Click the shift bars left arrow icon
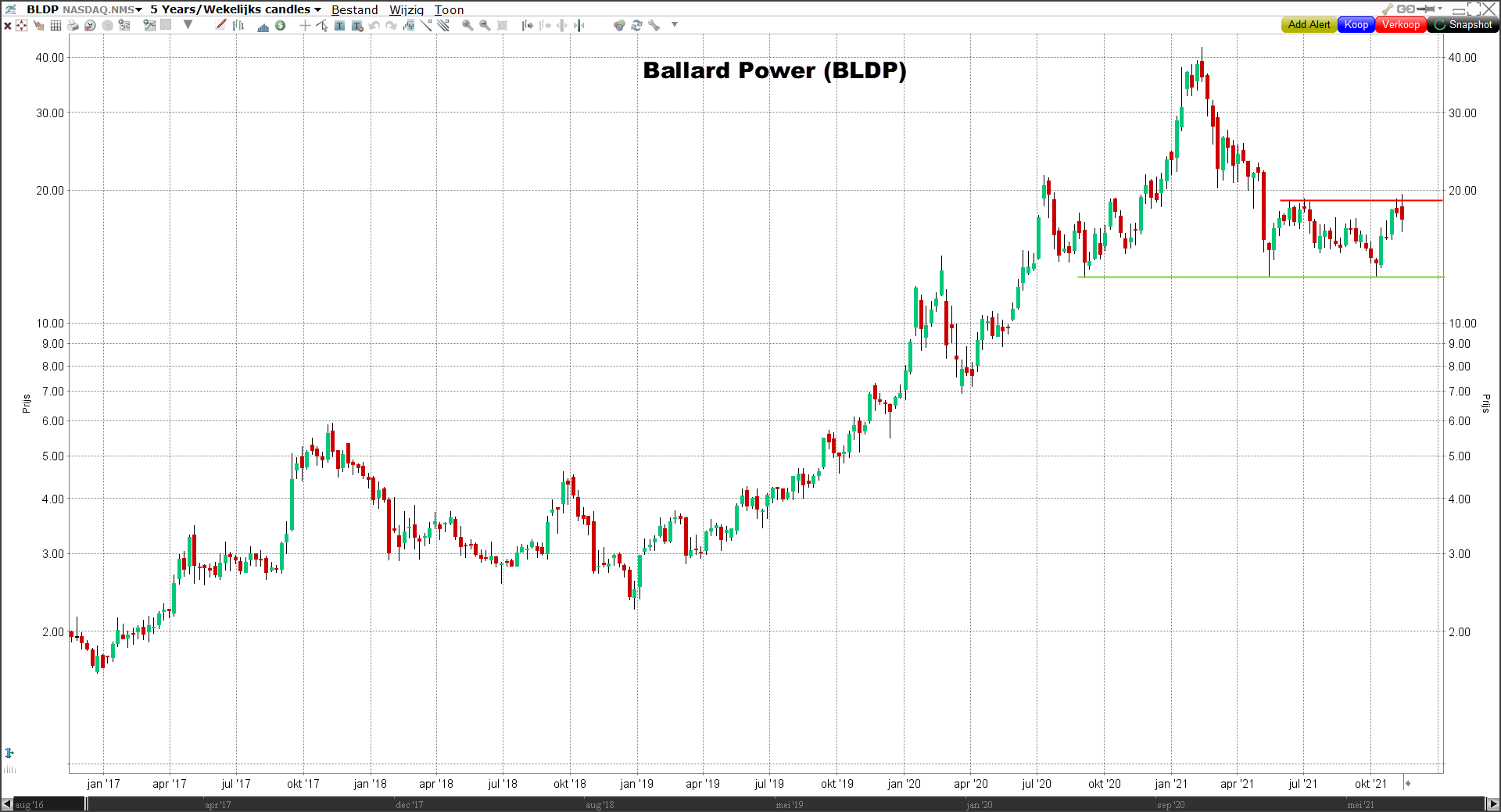This screenshot has height=812, width=1501. pos(545,25)
